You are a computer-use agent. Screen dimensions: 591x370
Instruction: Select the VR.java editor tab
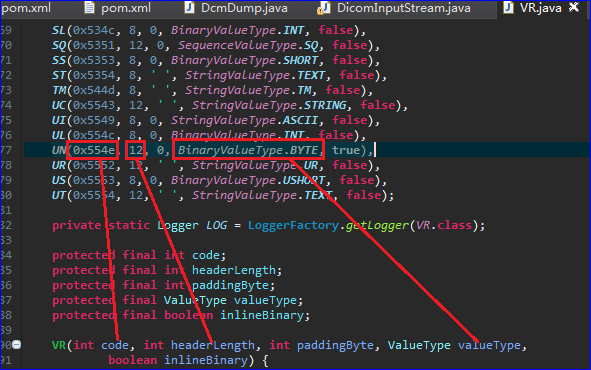click(540, 8)
